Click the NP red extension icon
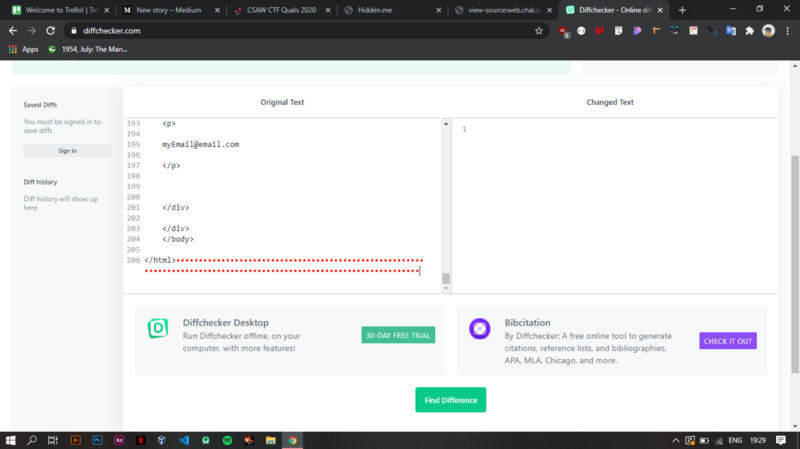This screenshot has height=449, width=800. pyautogui.click(x=599, y=31)
